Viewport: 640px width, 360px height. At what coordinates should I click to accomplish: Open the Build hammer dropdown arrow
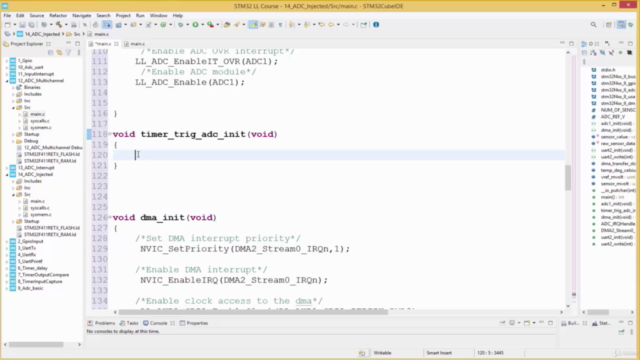[x=66, y=25]
